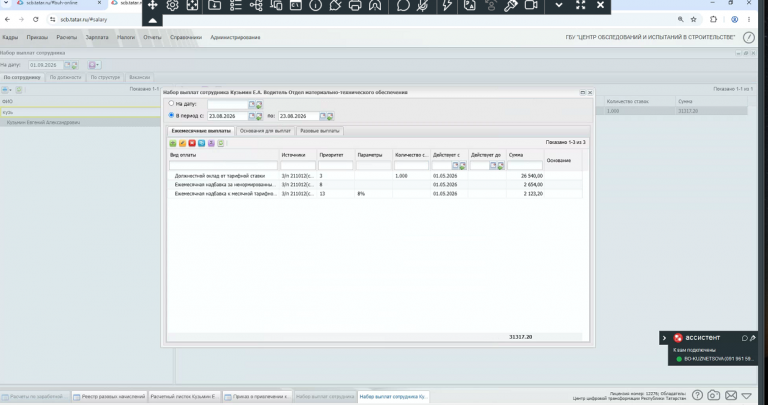Click green add-record icon in payments toolbar

coord(173,143)
